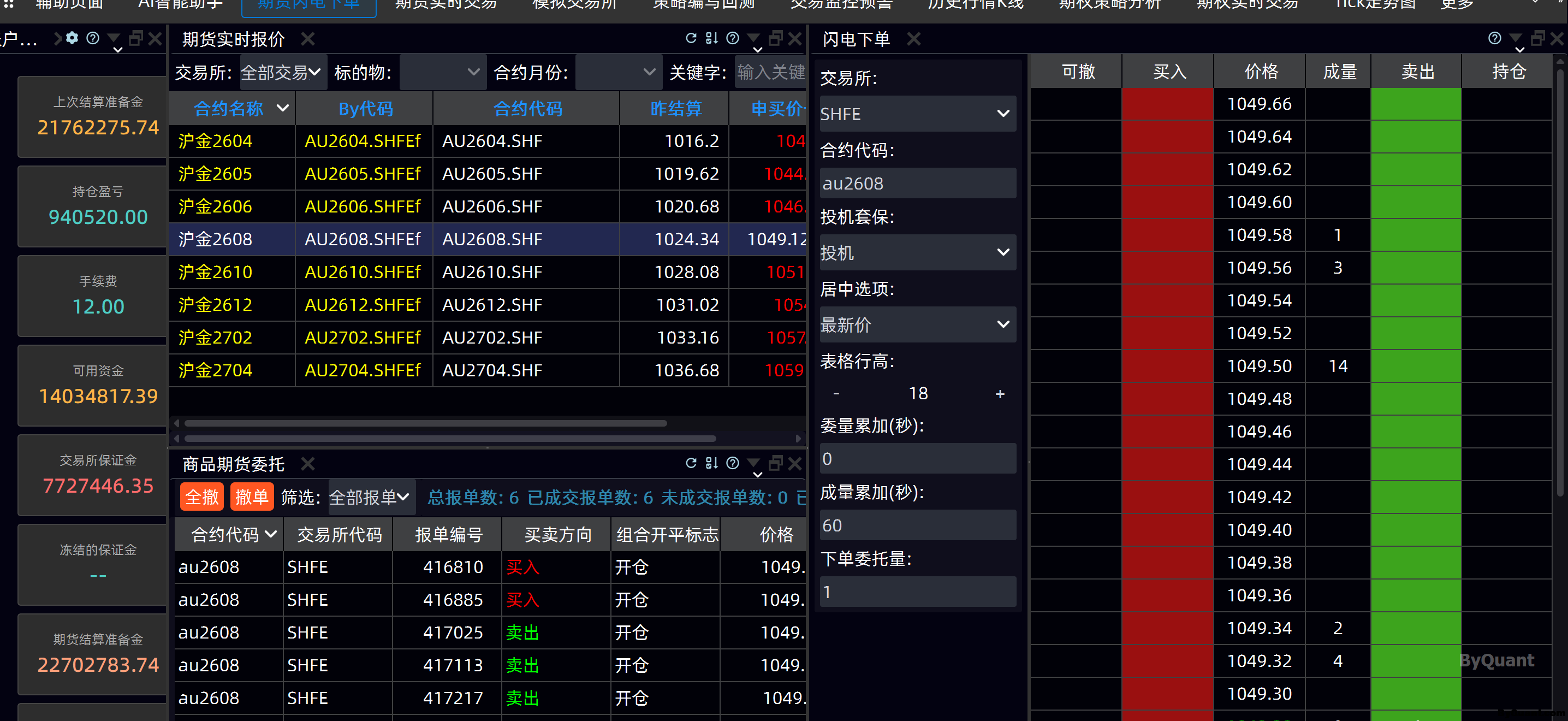This screenshot has height=721, width=1568.
Task: Open the 模拟交易所 top menu tab
Action: (574, 5)
